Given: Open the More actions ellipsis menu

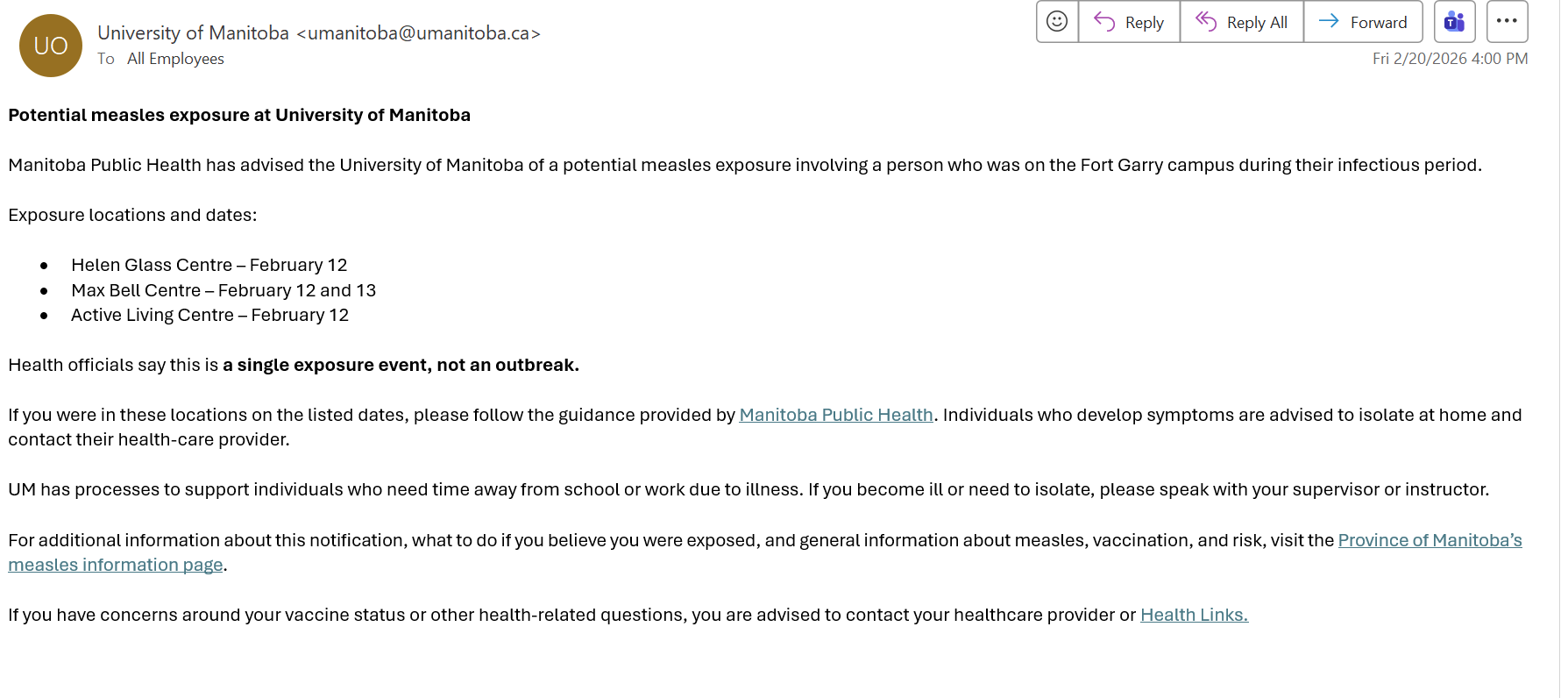Looking at the screenshot, I should tap(1507, 22).
